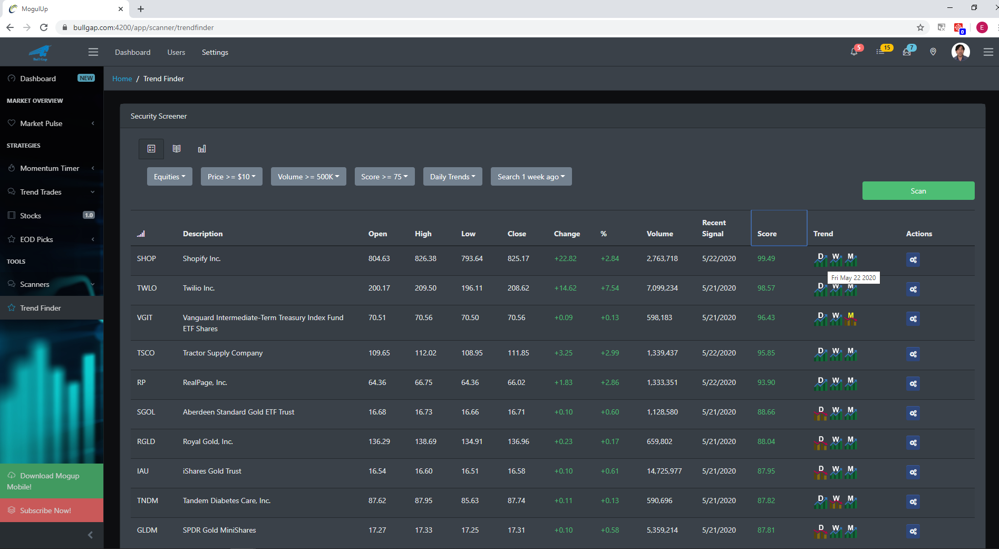
Task: Click the daily trend icon for SGOL
Action: (x=821, y=413)
